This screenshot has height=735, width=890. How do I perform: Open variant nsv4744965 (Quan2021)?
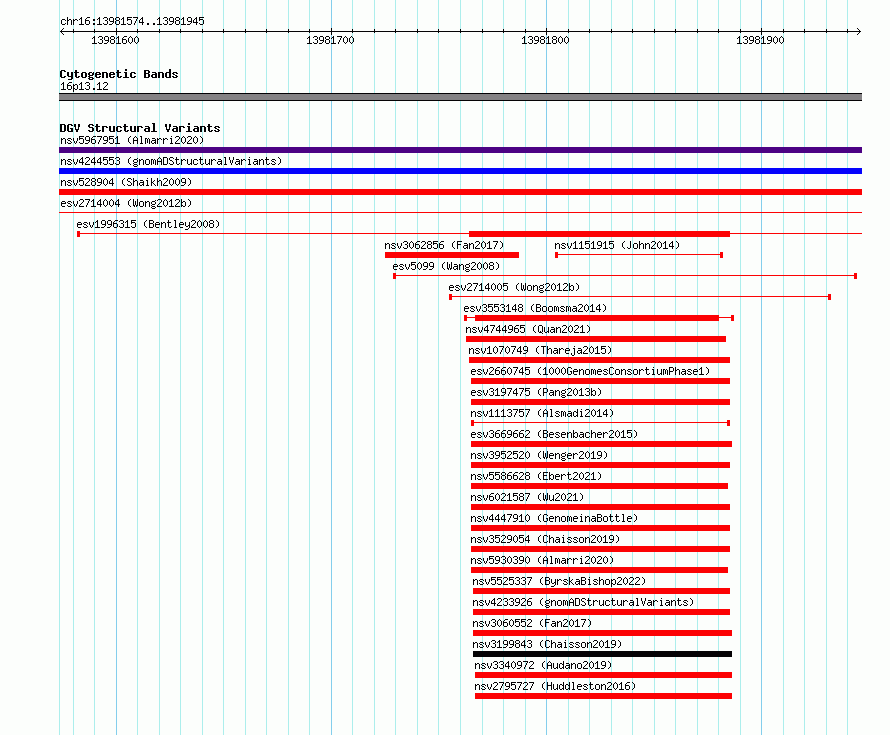tap(528, 329)
